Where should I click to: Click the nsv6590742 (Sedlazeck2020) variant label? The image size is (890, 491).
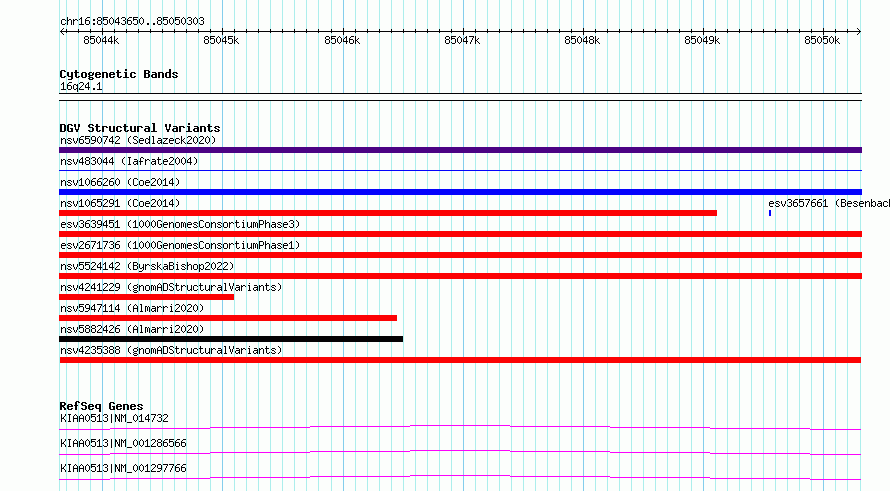pyautogui.click(x=138, y=140)
